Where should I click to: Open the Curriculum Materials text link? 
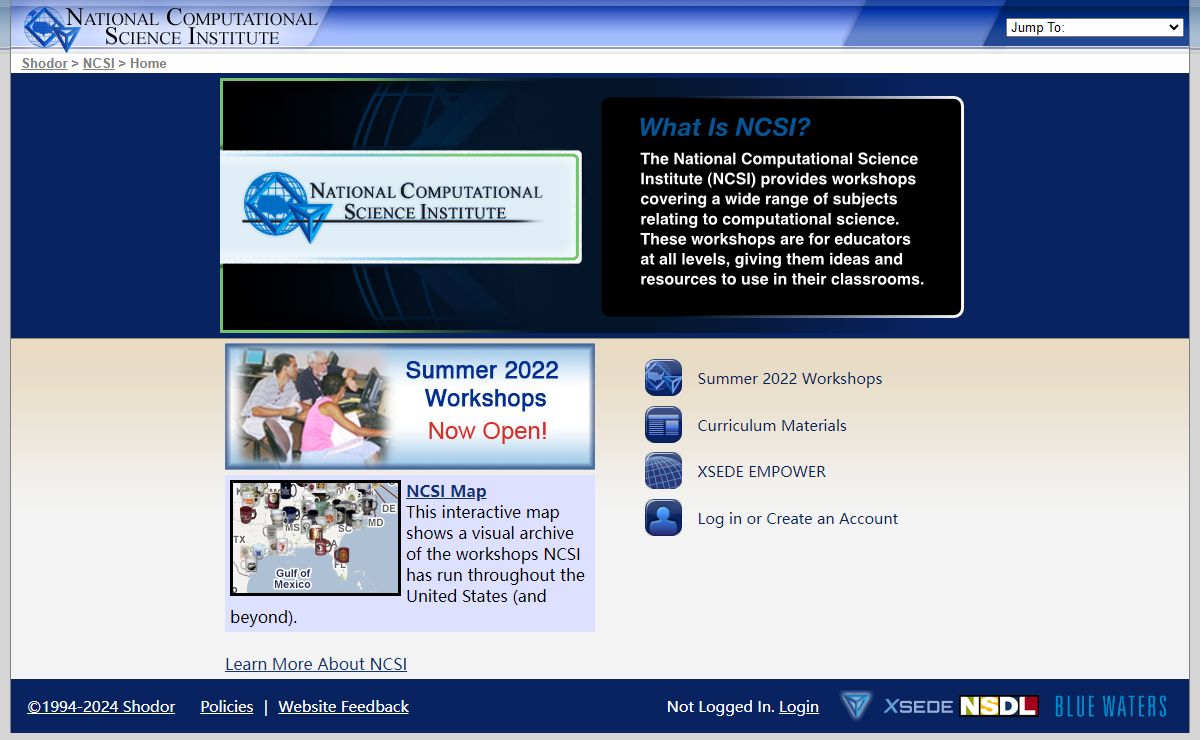point(772,425)
